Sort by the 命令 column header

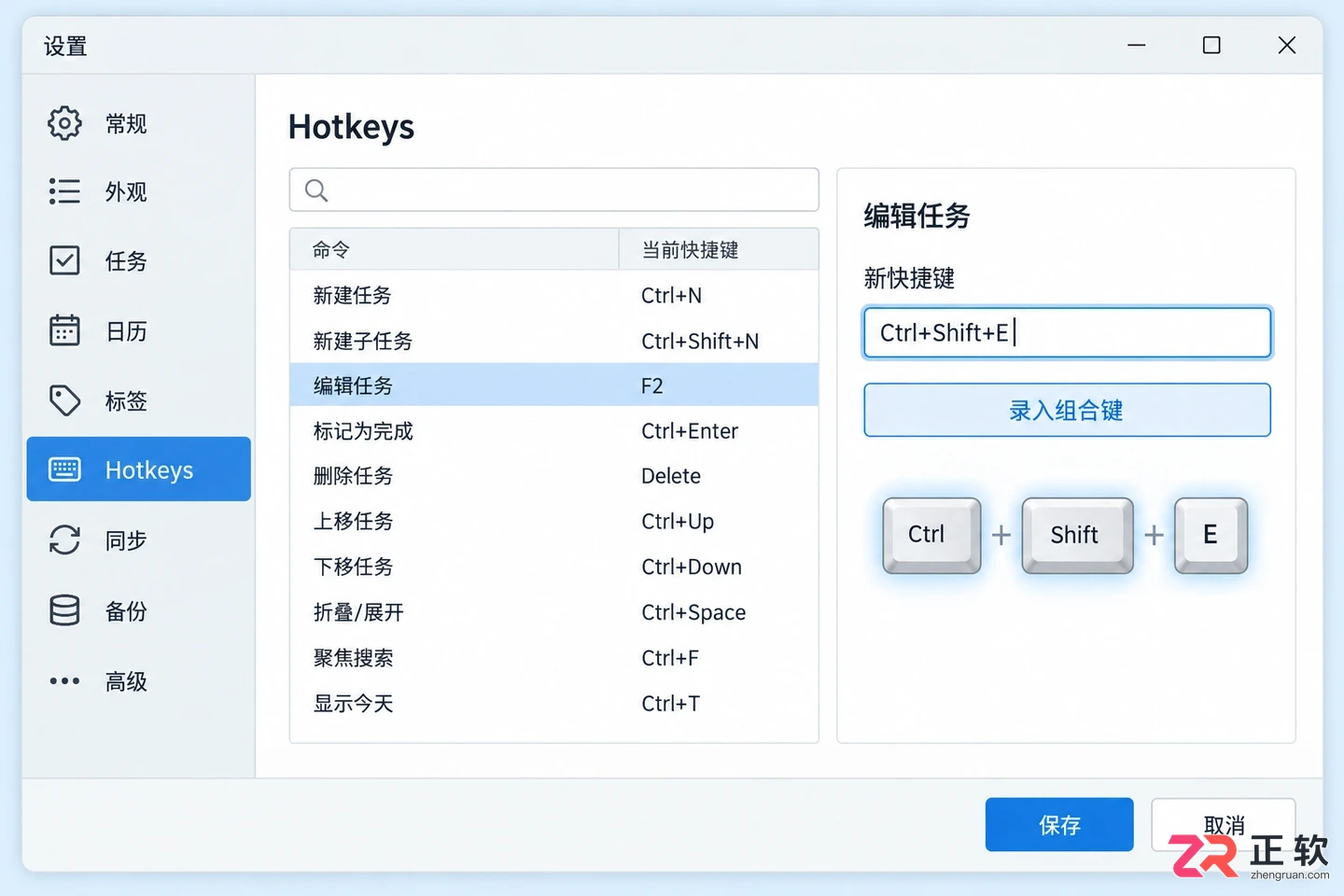click(455, 249)
